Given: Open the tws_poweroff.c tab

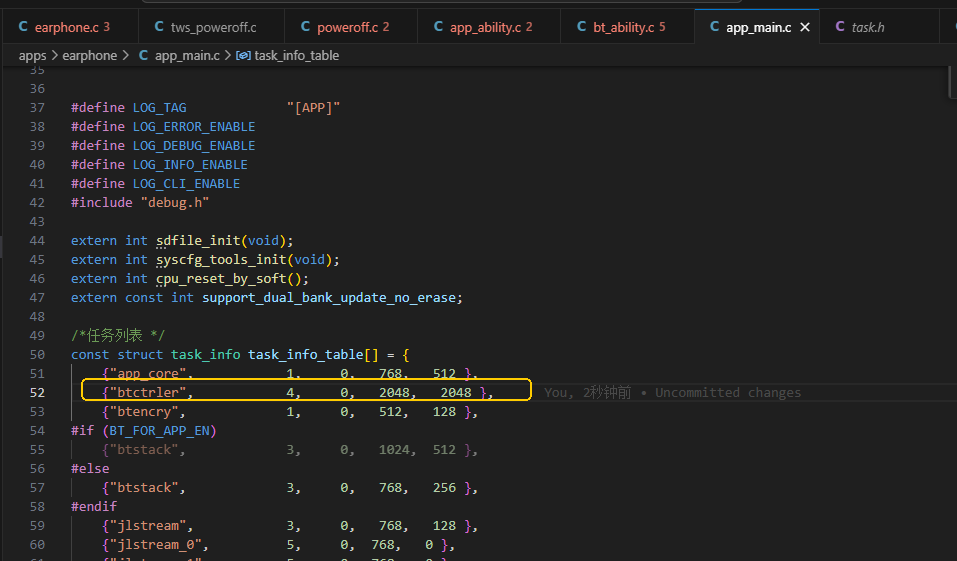Looking at the screenshot, I should [x=211, y=27].
